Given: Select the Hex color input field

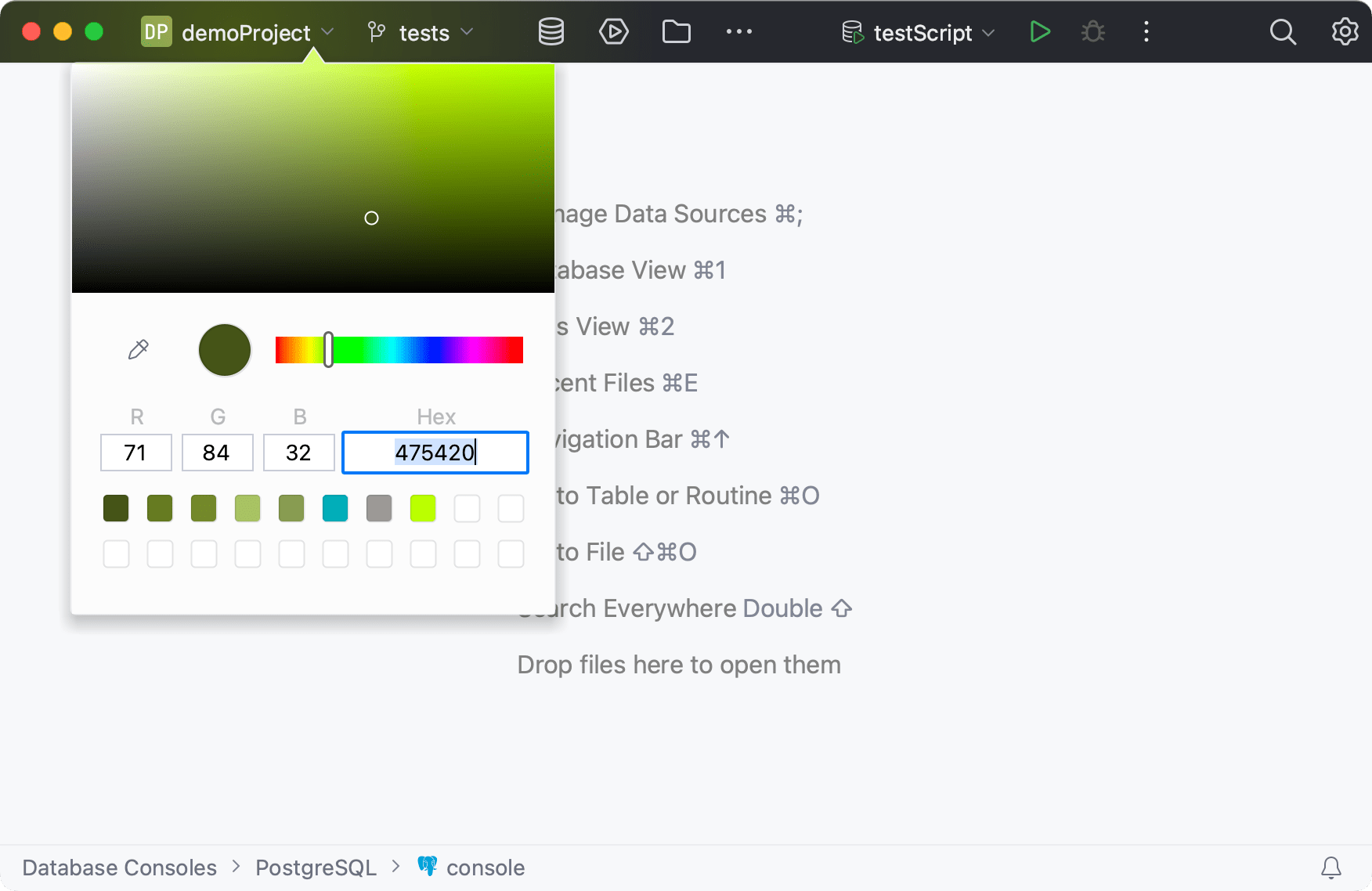Looking at the screenshot, I should pyautogui.click(x=435, y=453).
